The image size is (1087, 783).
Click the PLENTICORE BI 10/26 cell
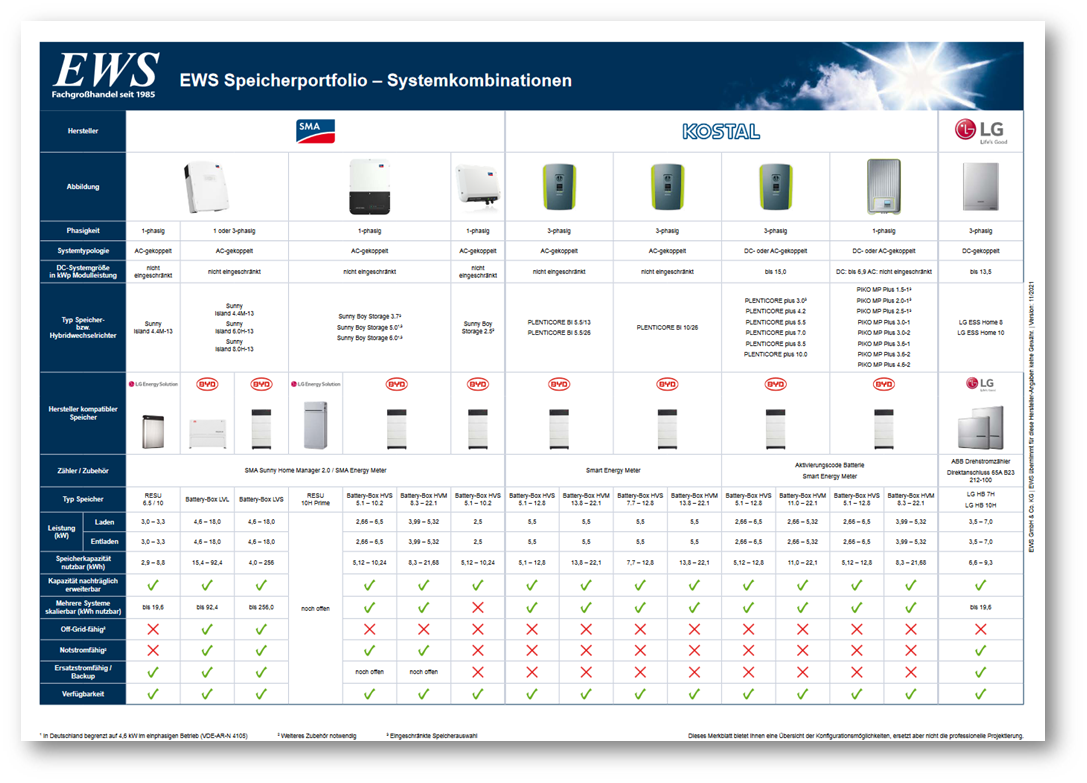[666, 326]
